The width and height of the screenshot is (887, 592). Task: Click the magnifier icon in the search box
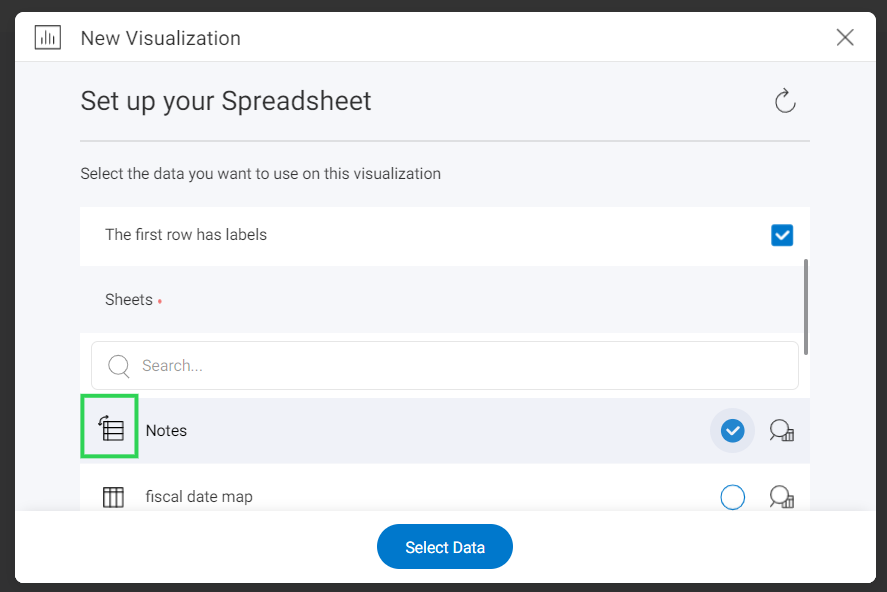click(x=119, y=366)
